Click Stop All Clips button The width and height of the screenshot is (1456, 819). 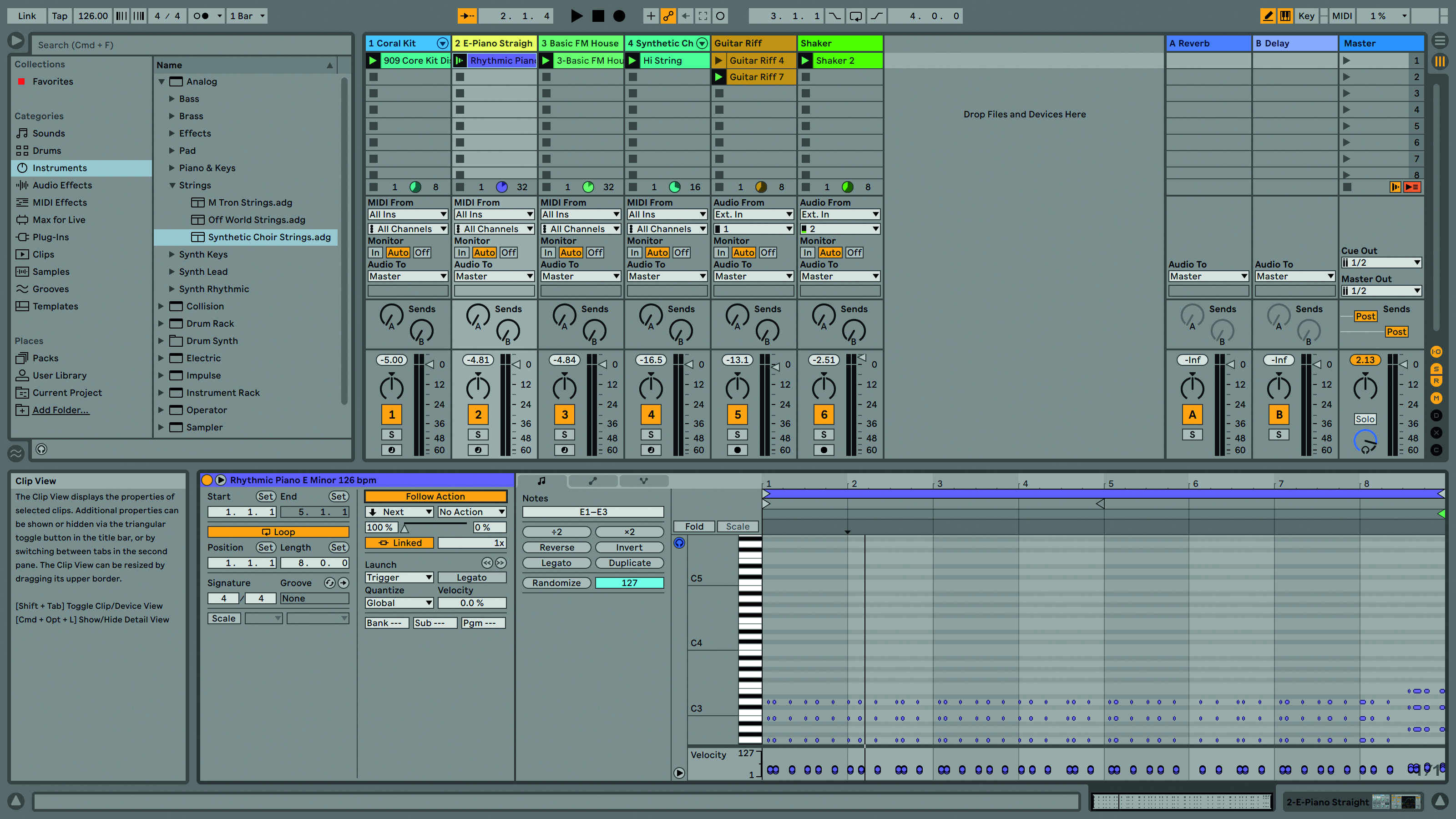[x=1347, y=187]
